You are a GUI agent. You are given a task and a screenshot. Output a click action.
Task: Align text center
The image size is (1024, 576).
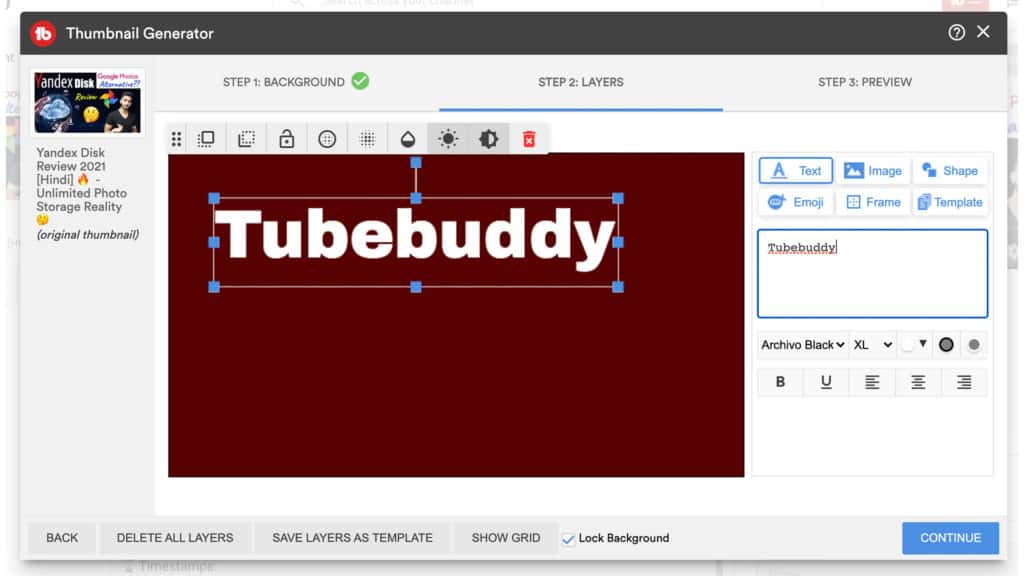coord(918,382)
